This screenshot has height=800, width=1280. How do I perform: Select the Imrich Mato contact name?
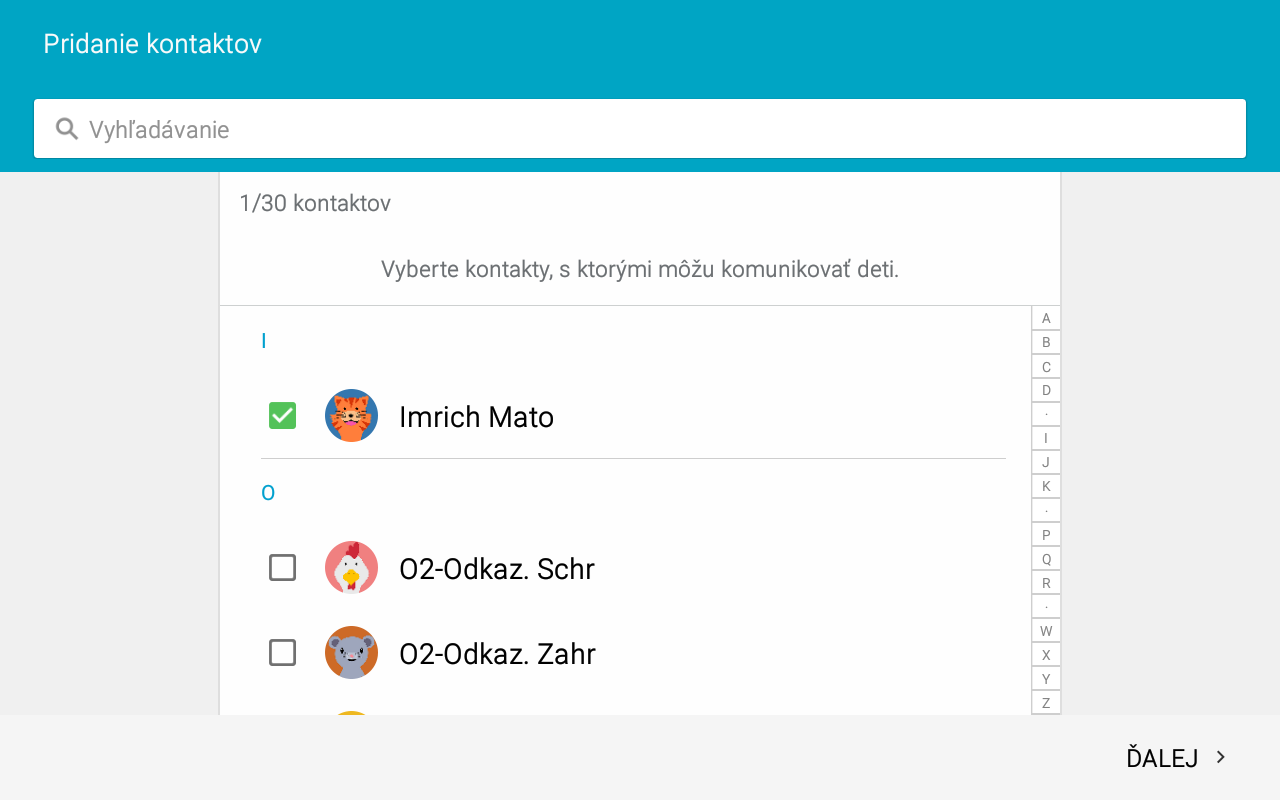pyautogui.click(x=476, y=417)
